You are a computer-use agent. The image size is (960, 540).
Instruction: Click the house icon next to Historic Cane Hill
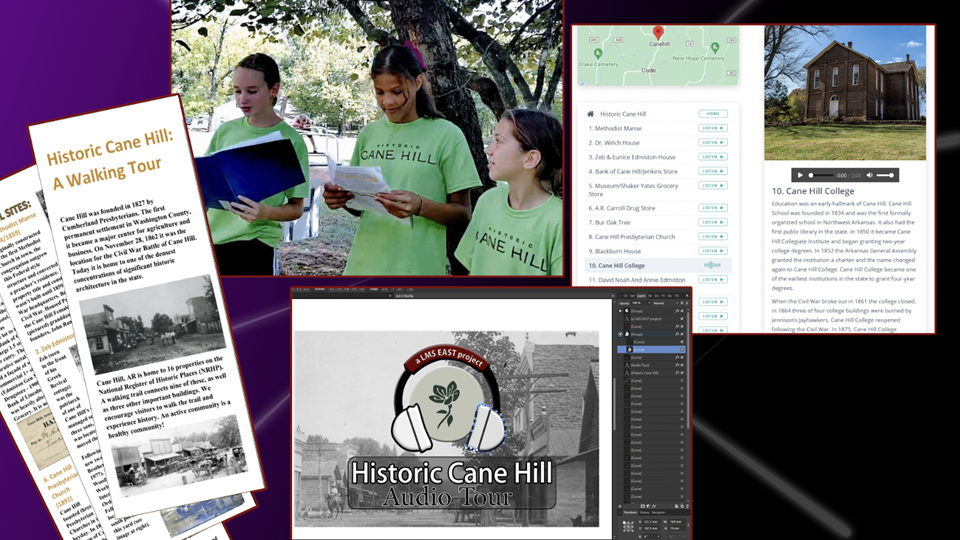590,113
